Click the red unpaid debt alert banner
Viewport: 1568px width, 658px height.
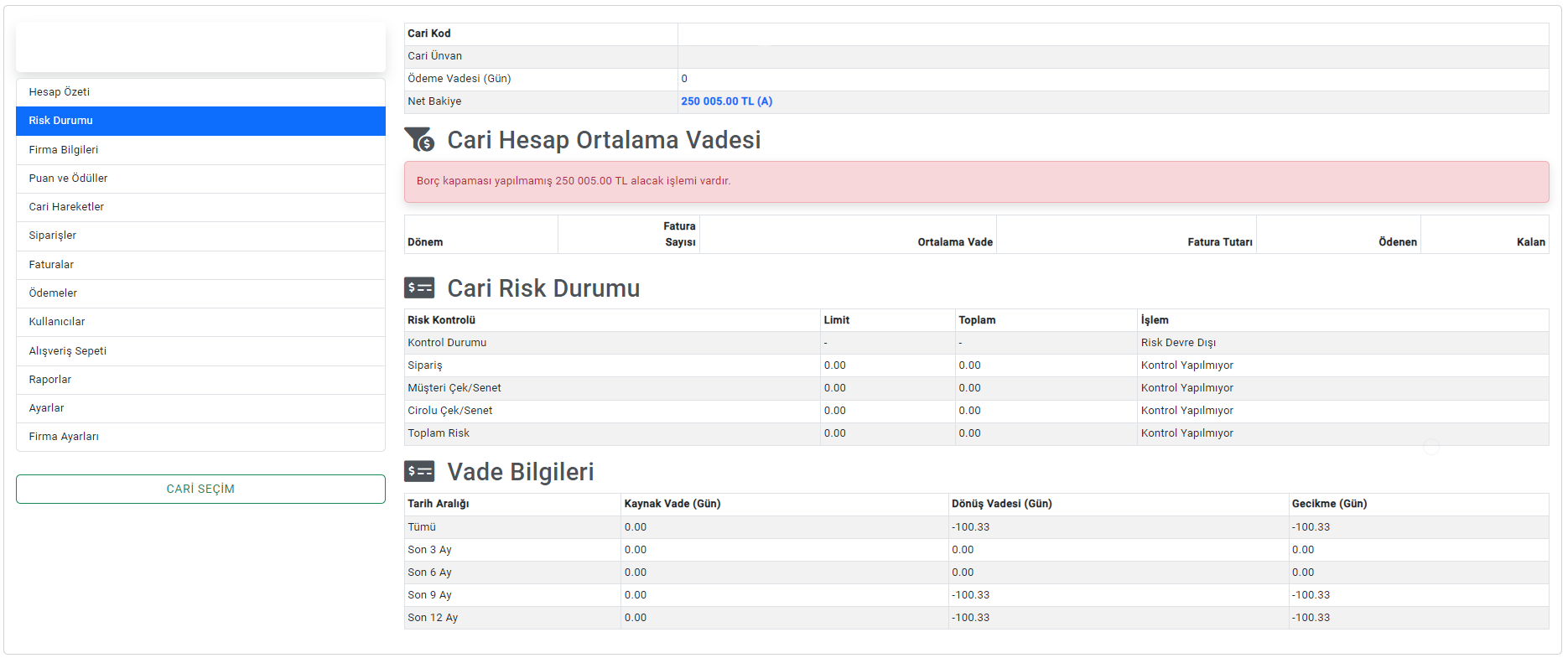(x=976, y=181)
